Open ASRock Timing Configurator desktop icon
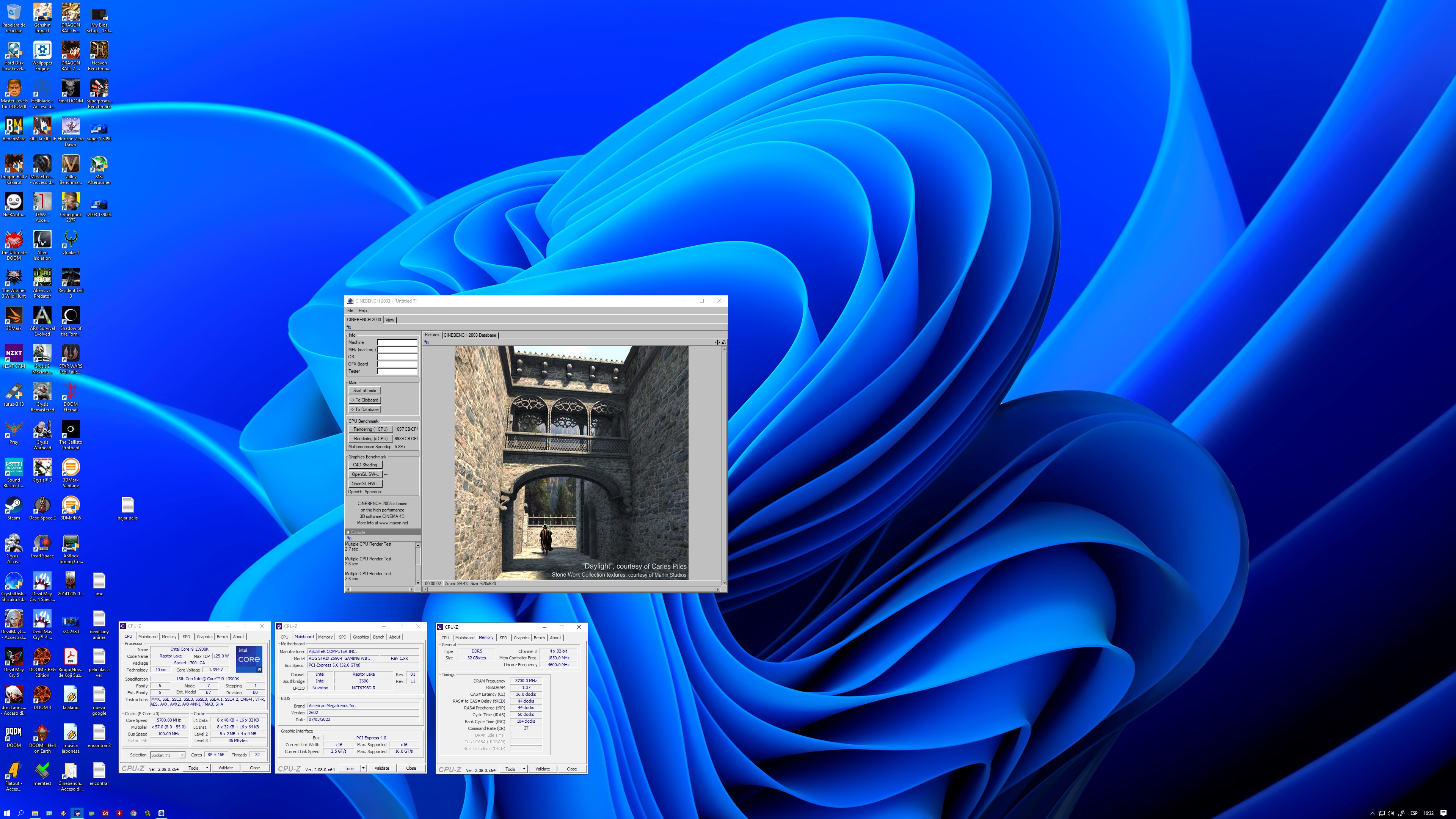Viewport: 1456px width, 819px height. point(71,549)
